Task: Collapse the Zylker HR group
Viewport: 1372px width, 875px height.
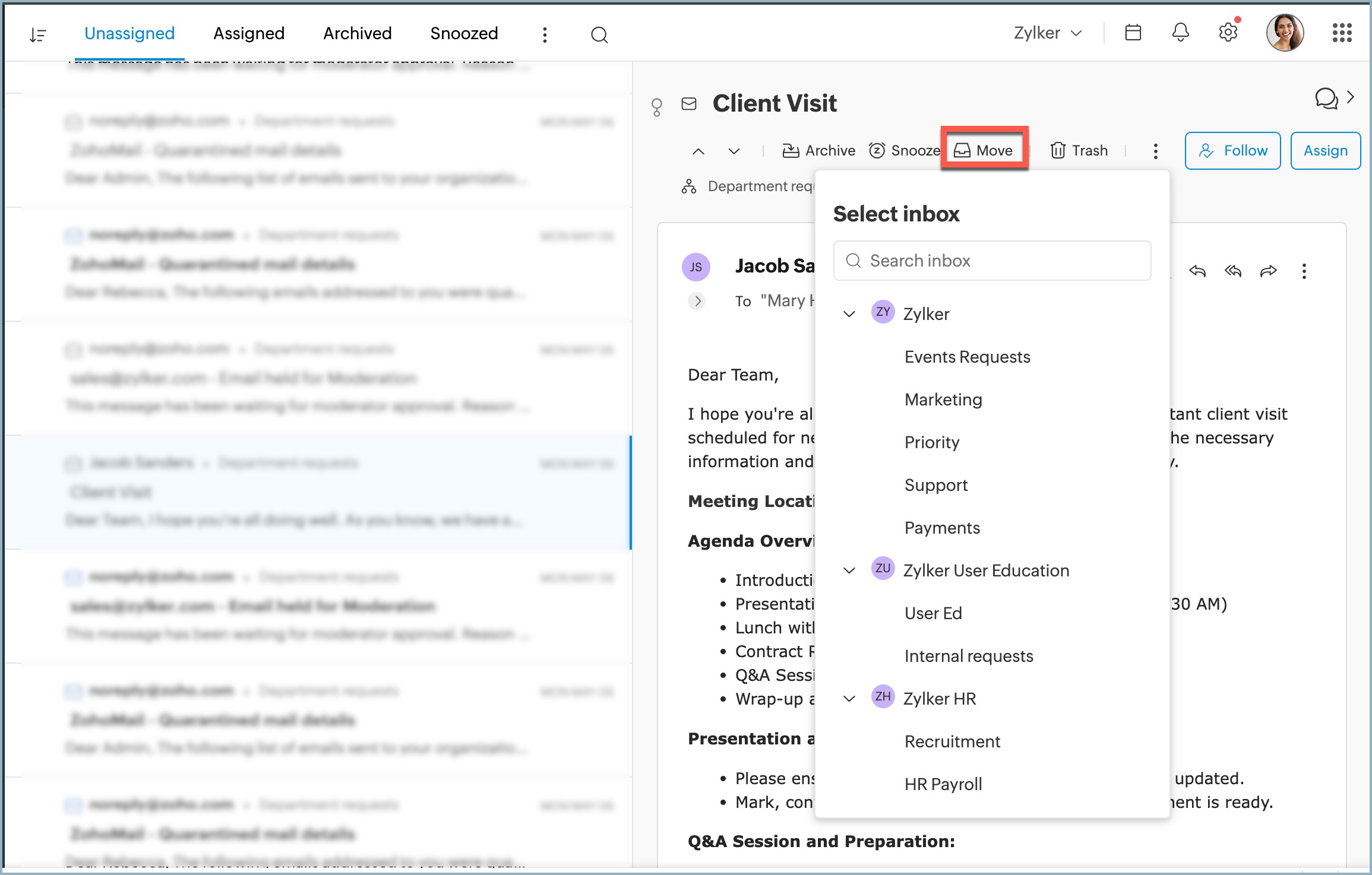Action: (x=849, y=699)
